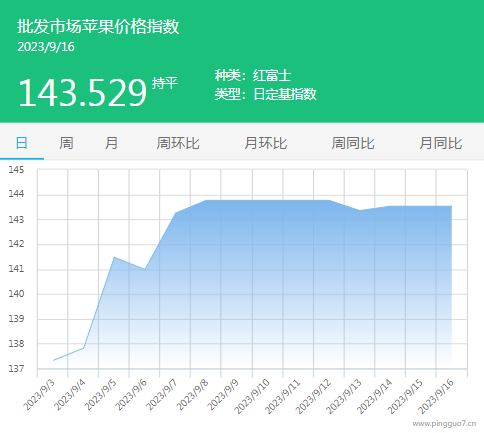Click the 红富士 variety label
Image resolution: width=484 pixels, height=433 pixels.
[x=272, y=75]
